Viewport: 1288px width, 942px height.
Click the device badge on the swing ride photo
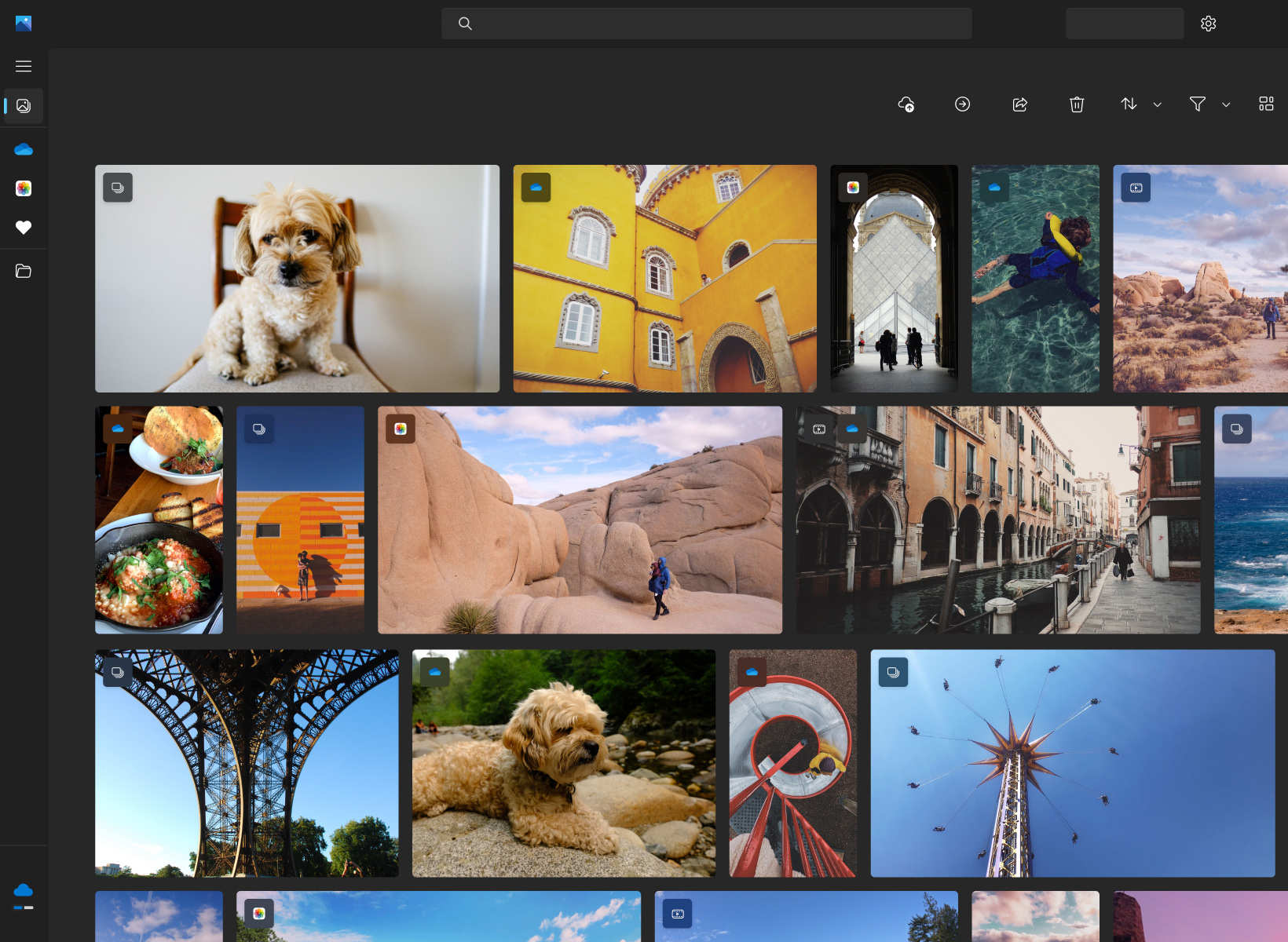tap(893, 672)
